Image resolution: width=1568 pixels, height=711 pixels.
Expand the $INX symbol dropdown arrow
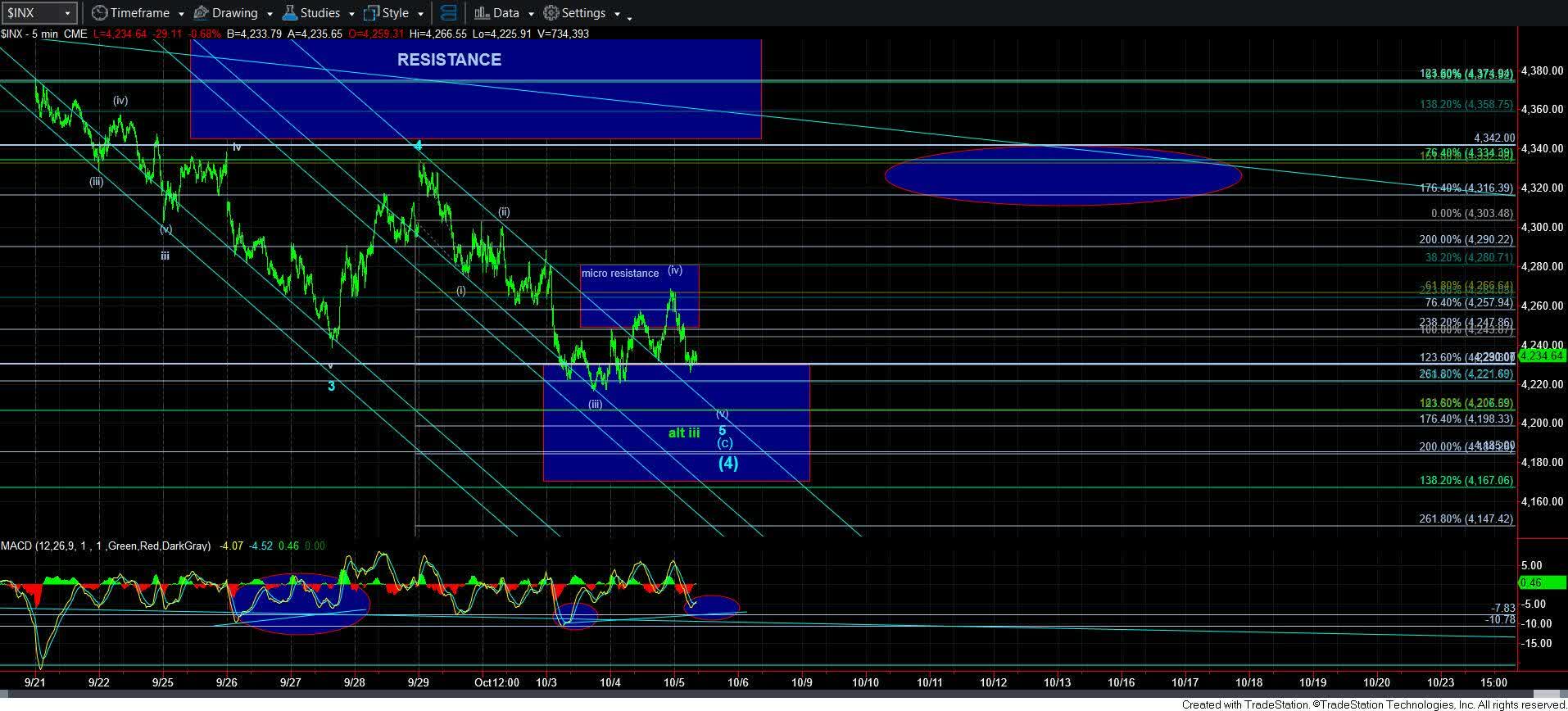68,13
